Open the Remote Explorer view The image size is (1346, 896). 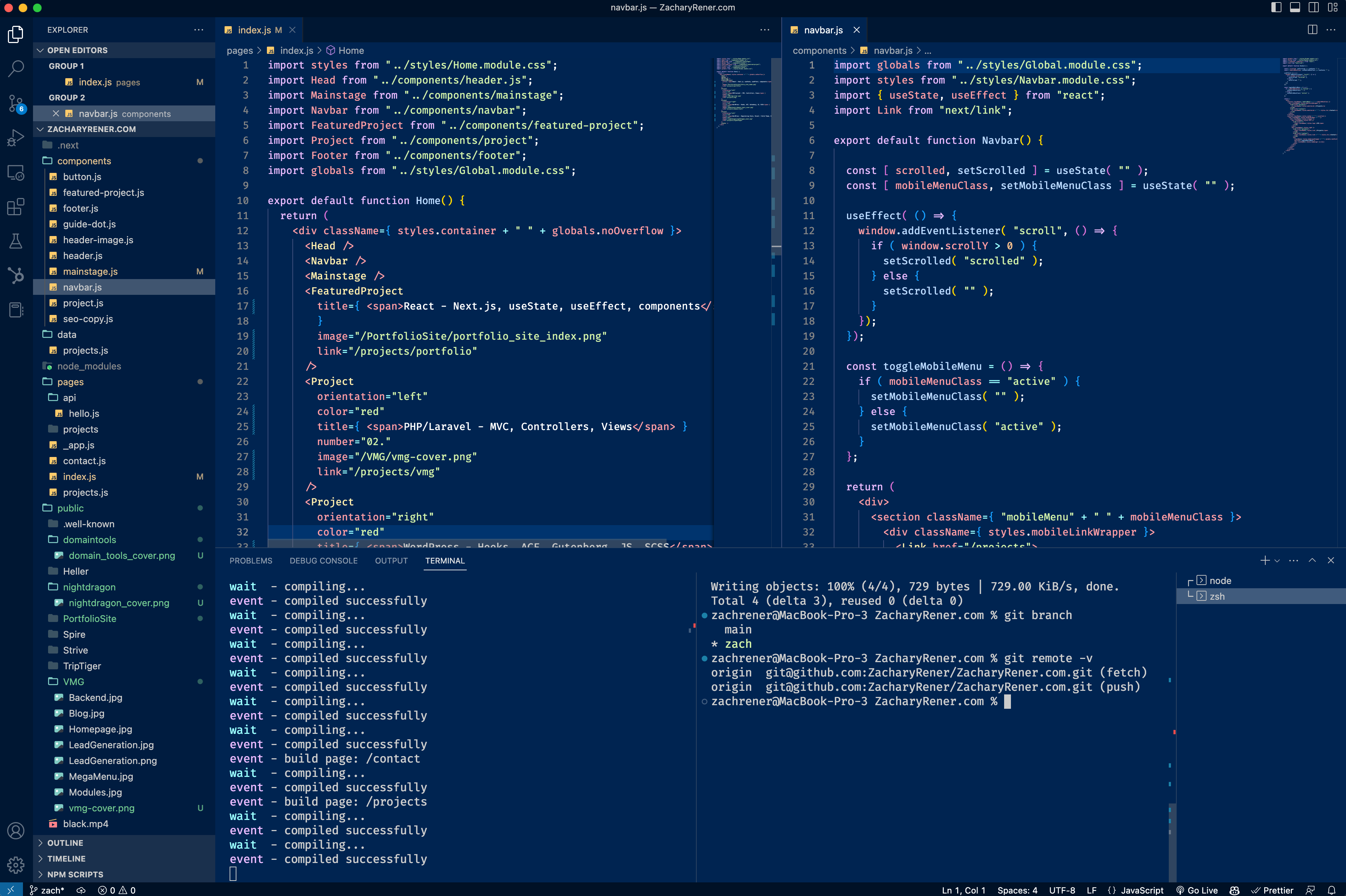click(x=16, y=172)
